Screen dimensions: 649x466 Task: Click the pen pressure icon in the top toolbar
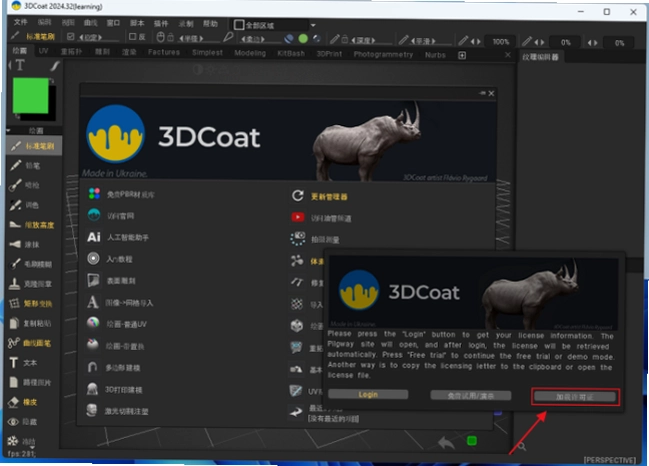[228, 38]
